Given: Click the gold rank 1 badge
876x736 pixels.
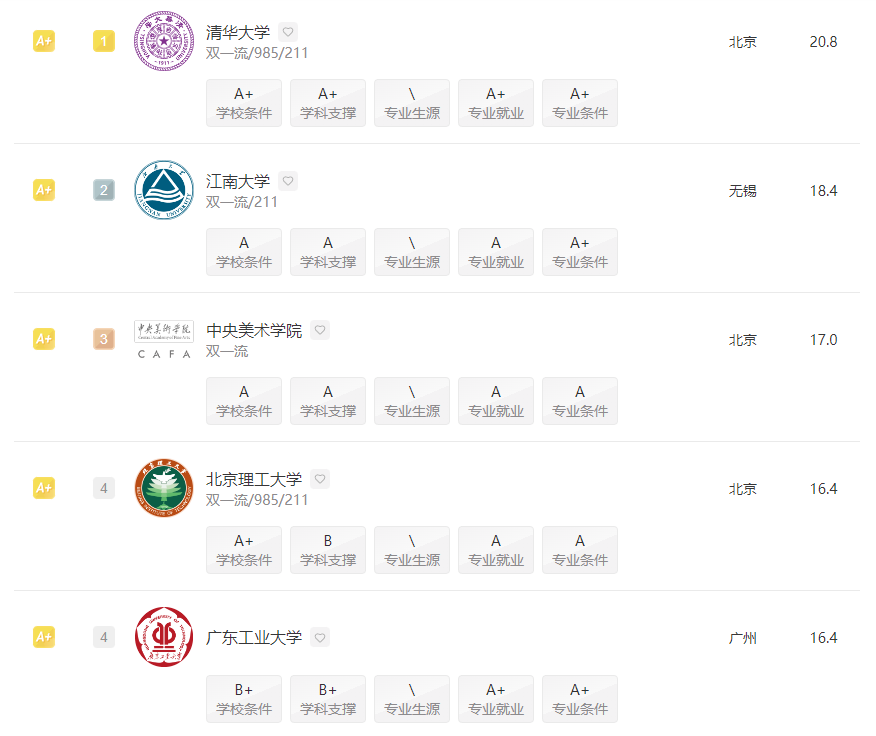Looking at the screenshot, I should 104,41.
